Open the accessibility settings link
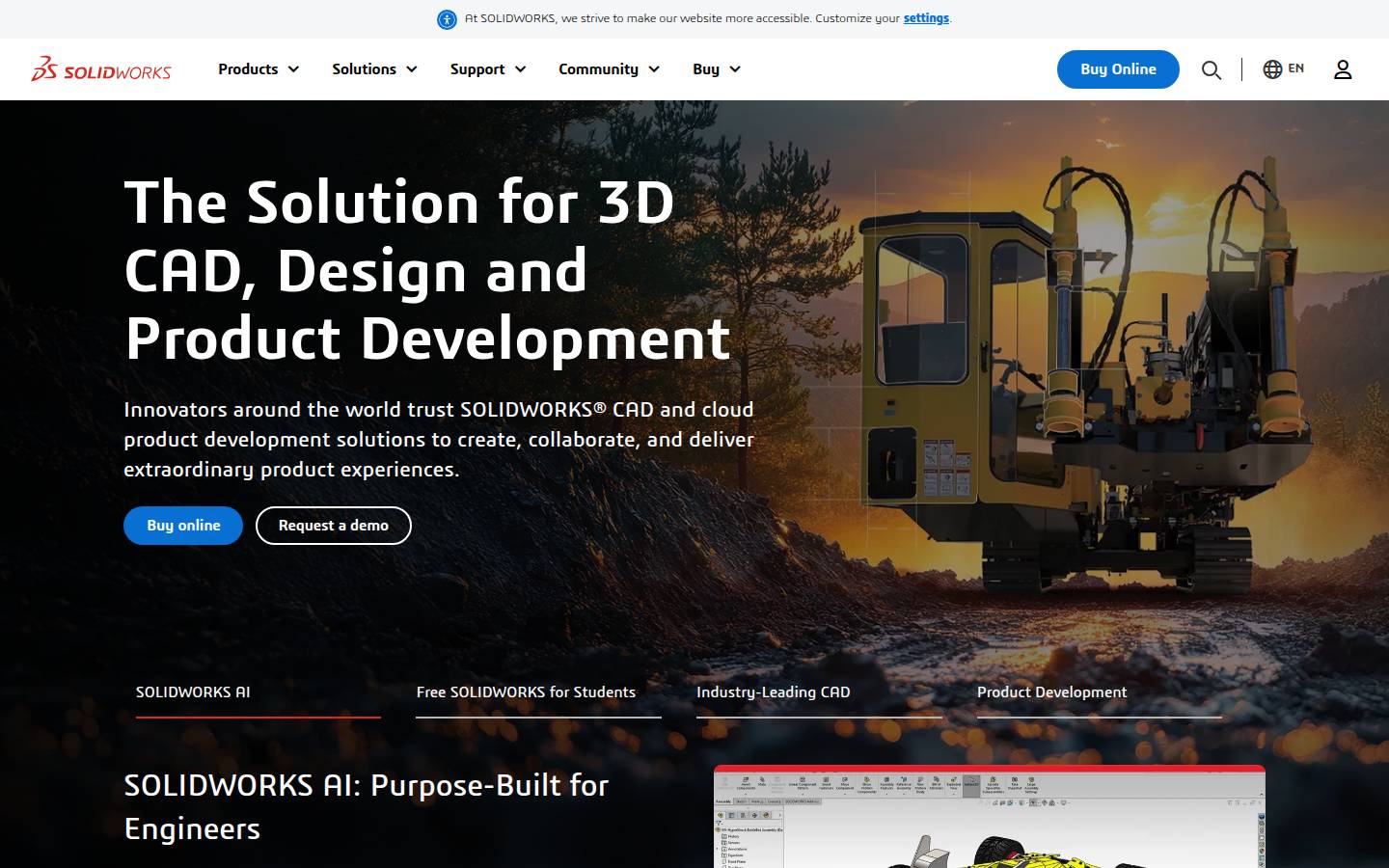The image size is (1389, 868). tap(926, 18)
